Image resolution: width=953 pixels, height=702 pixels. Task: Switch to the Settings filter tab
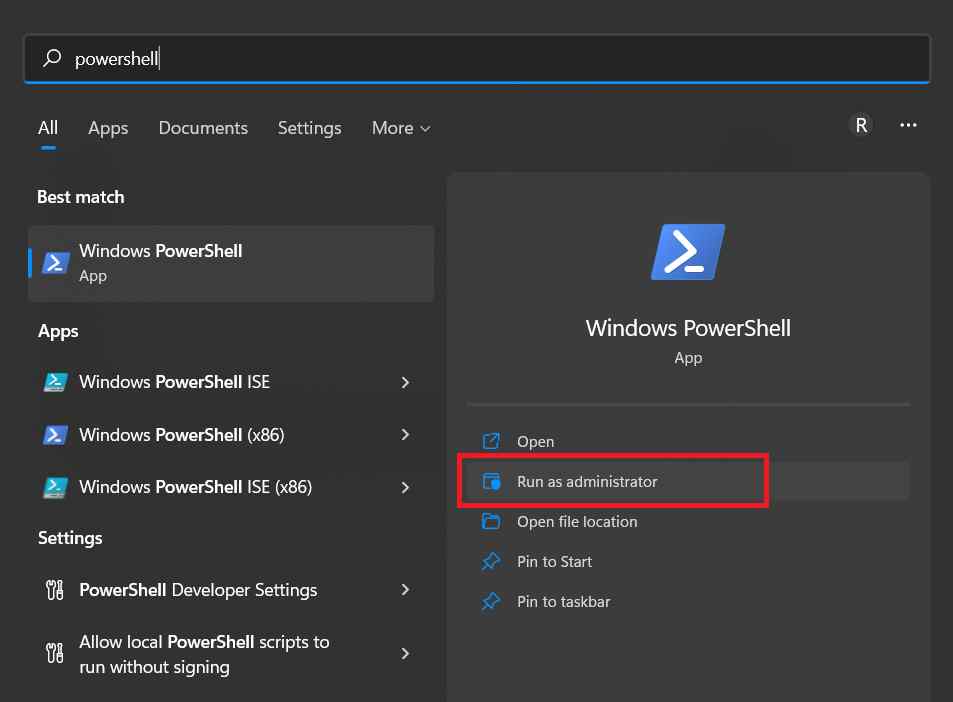click(309, 128)
